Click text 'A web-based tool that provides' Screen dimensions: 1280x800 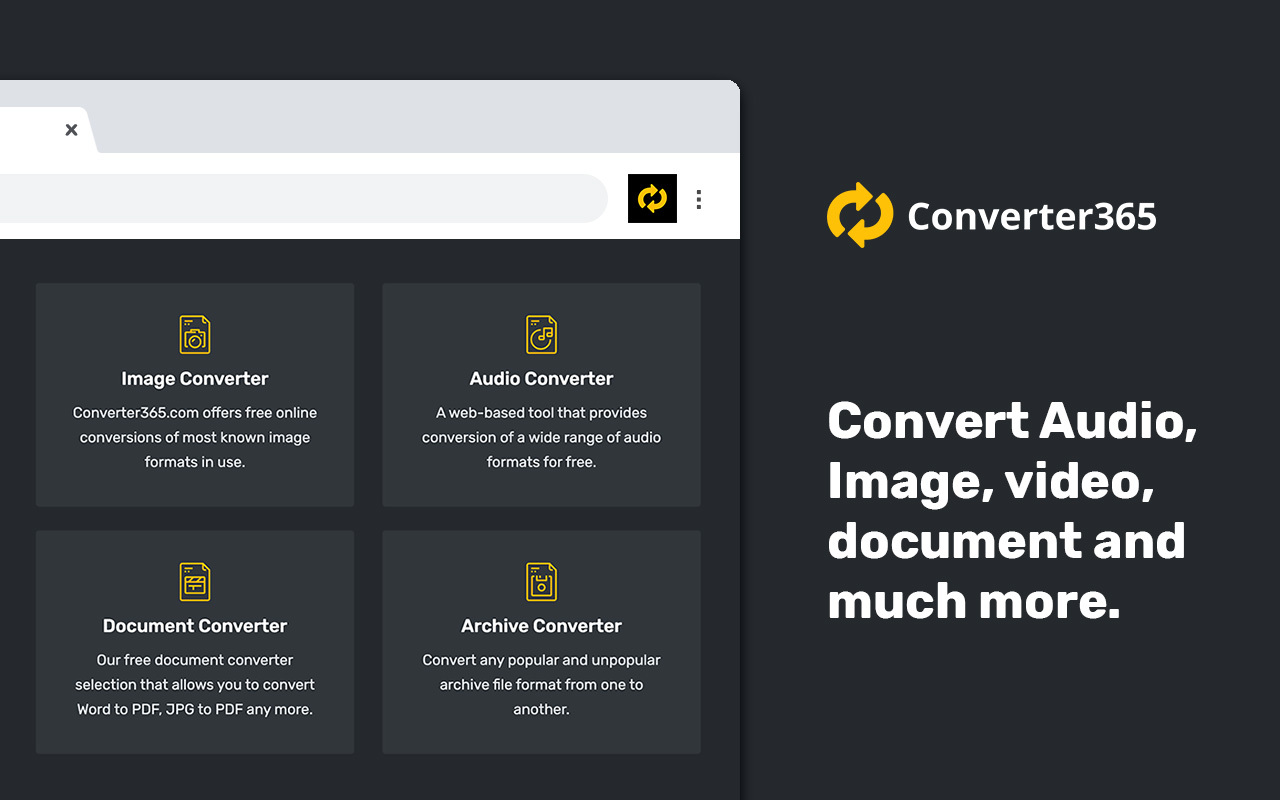coord(541,413)
